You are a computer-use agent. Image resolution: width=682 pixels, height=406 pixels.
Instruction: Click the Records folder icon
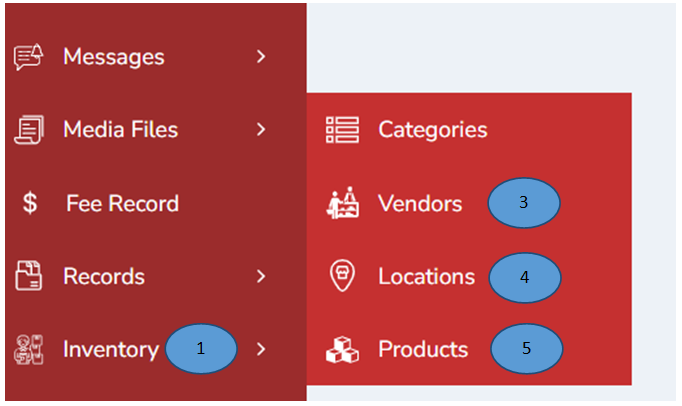pyautogui.click(x=27, y=277)
